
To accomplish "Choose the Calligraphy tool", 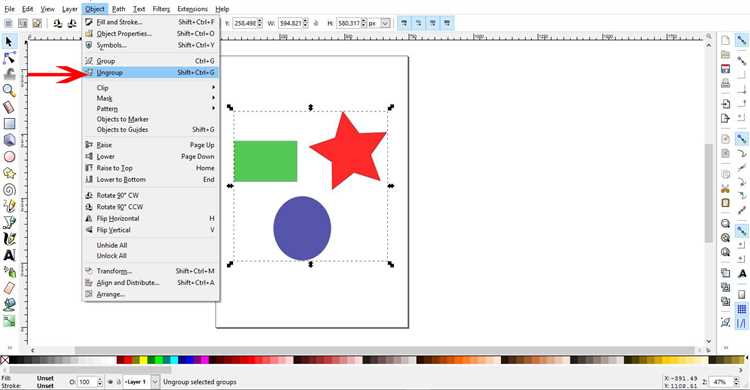I will [x=9, y=239].
